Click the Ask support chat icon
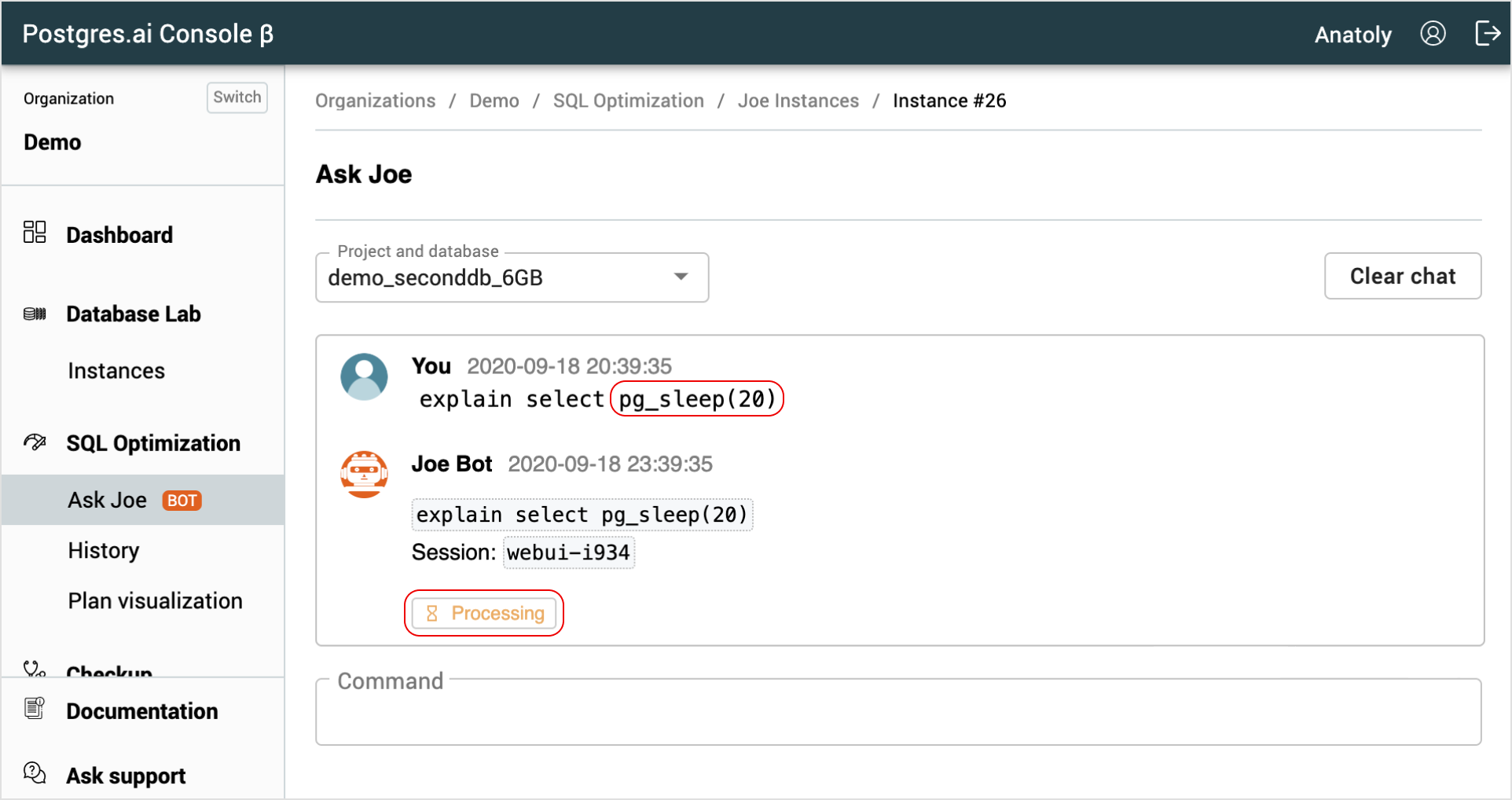The height and width of the screenshot is (800, 1512). click(x=35, y=772)
